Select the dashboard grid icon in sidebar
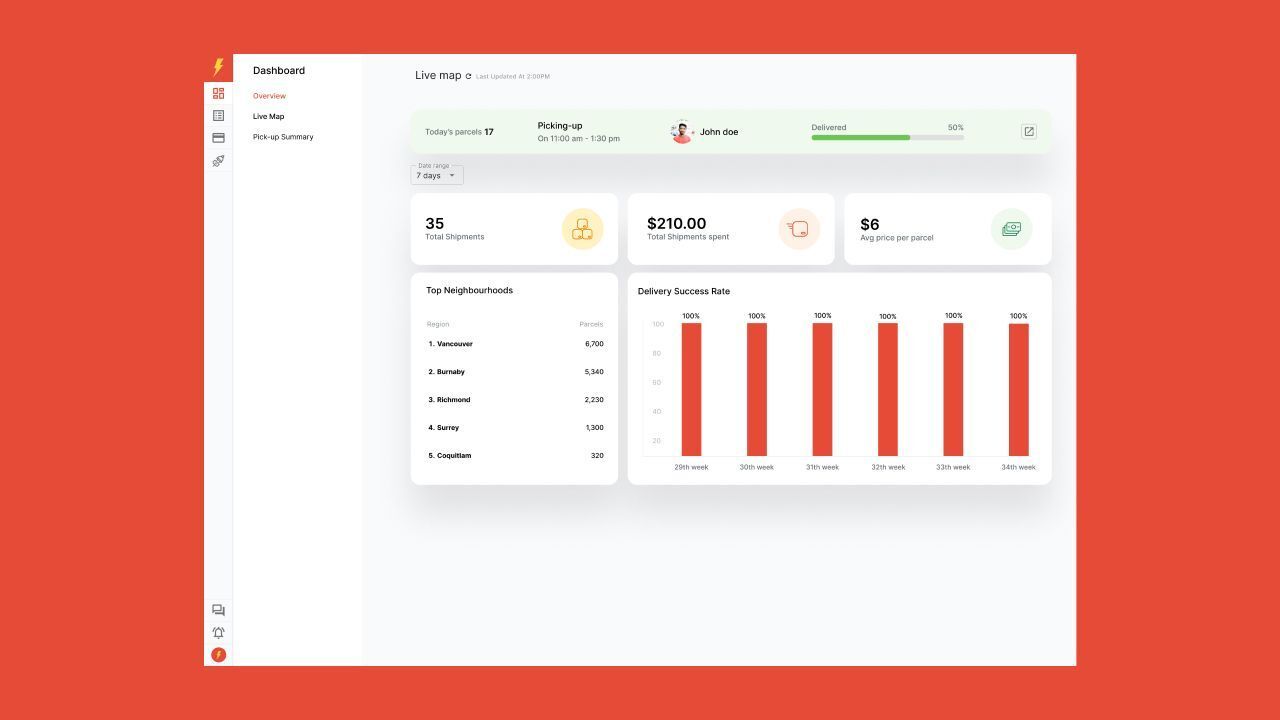This screenshot has width=1280, height=720. point(218,93)
